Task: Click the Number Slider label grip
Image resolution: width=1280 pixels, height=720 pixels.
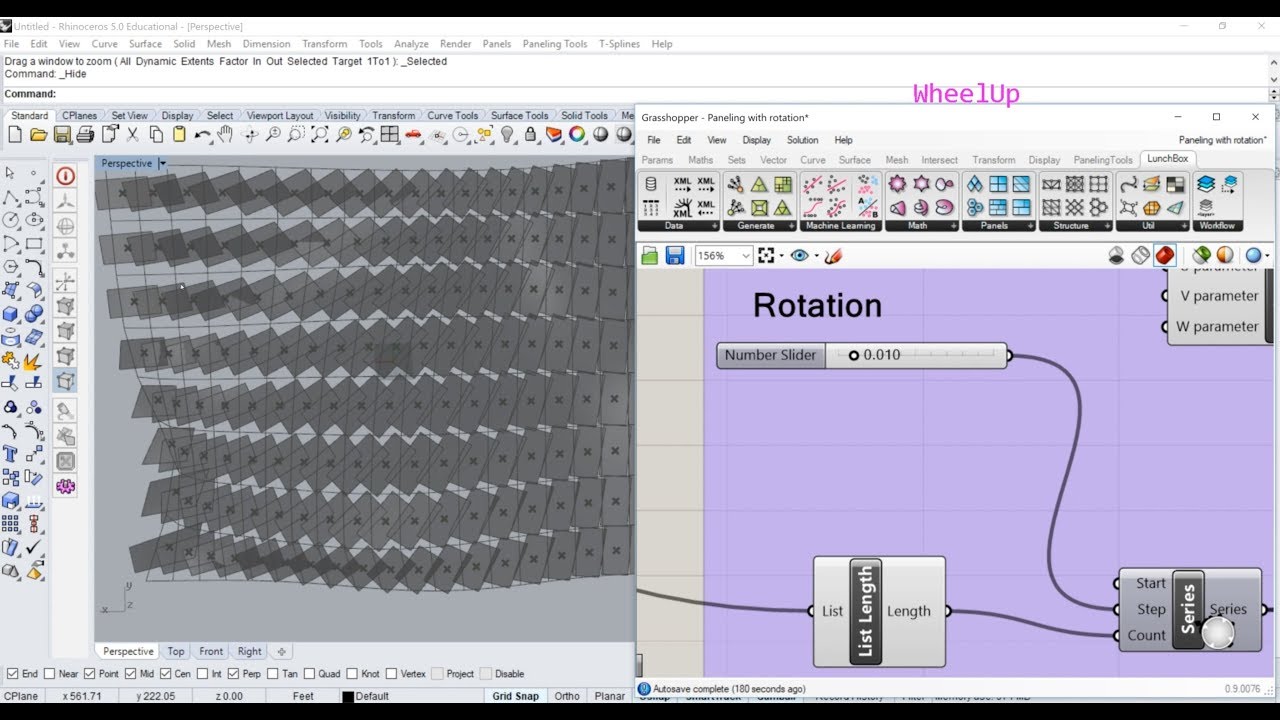Action: (x=770, y=355)
